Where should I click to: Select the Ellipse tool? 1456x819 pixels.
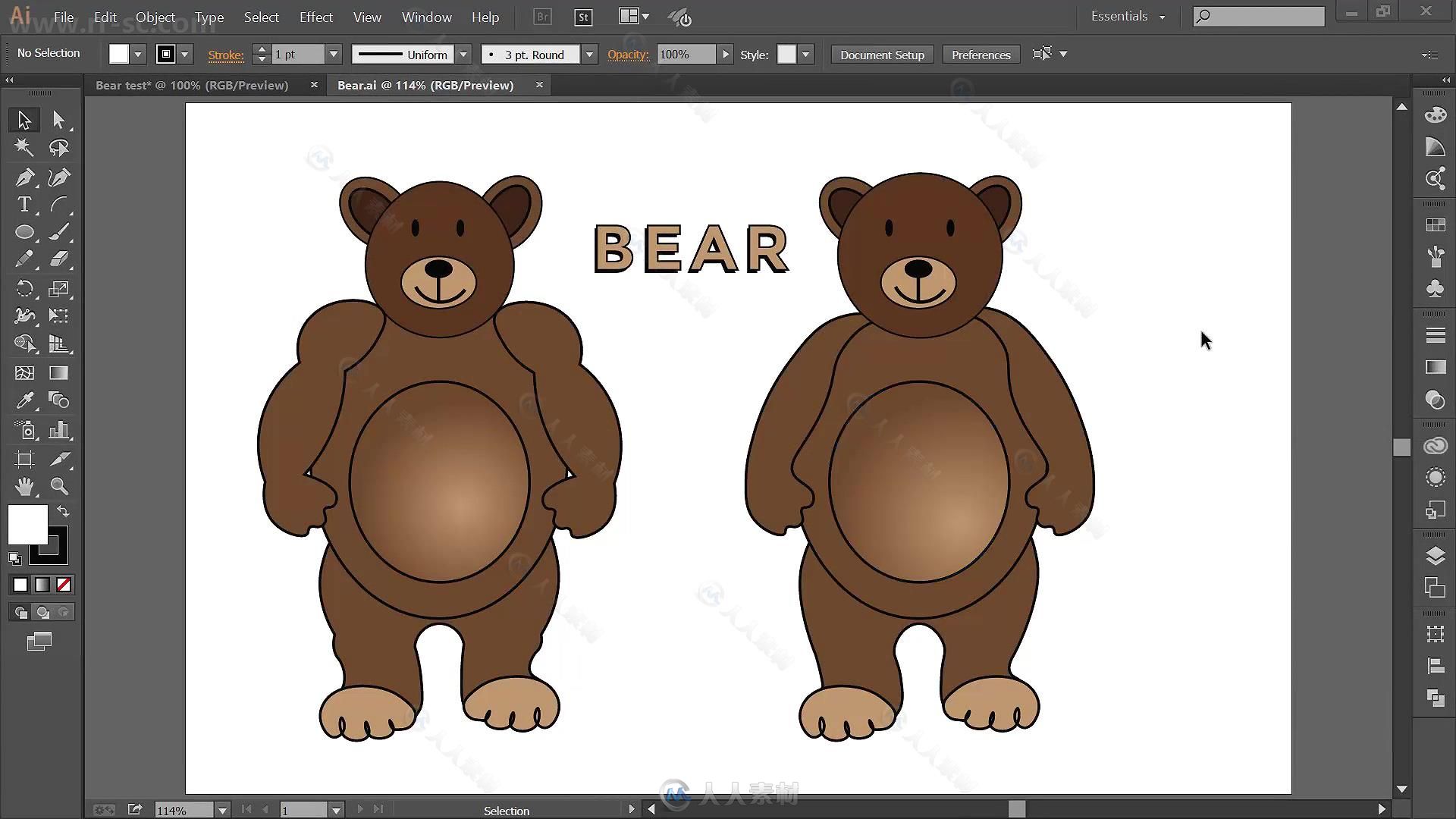point(24,232)
